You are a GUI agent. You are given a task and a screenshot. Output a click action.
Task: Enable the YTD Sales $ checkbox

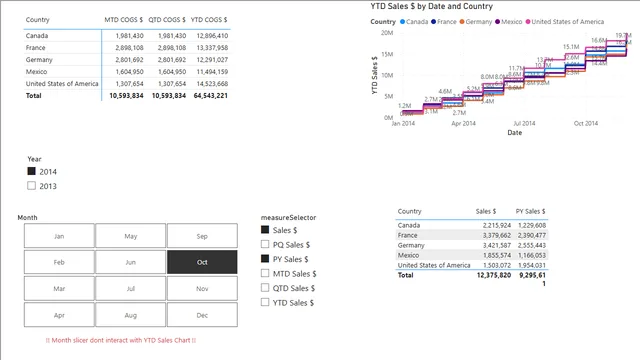coord(265,302)
